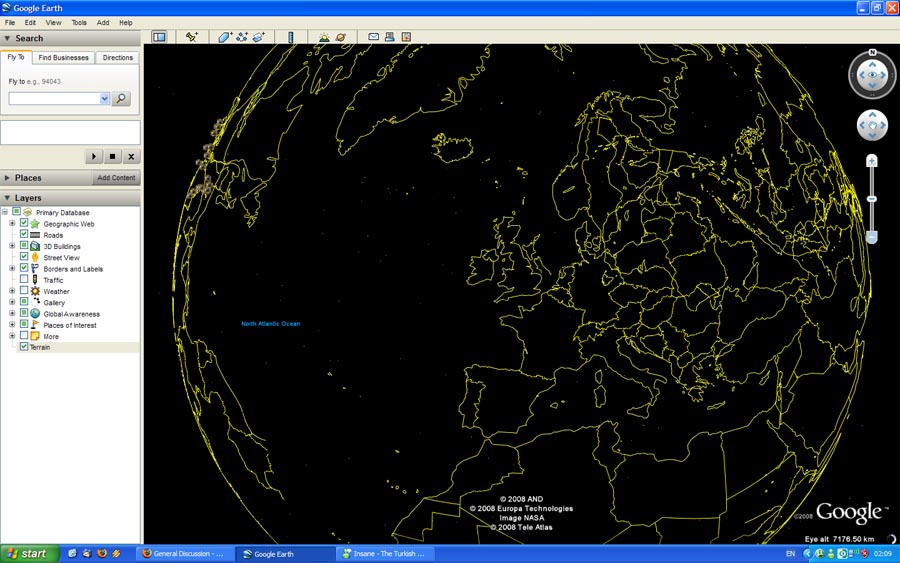The width and height of the screenshot is (900, 563).
Task: Toggle the Geographic Web checkbox
Action: pos(24,223)
